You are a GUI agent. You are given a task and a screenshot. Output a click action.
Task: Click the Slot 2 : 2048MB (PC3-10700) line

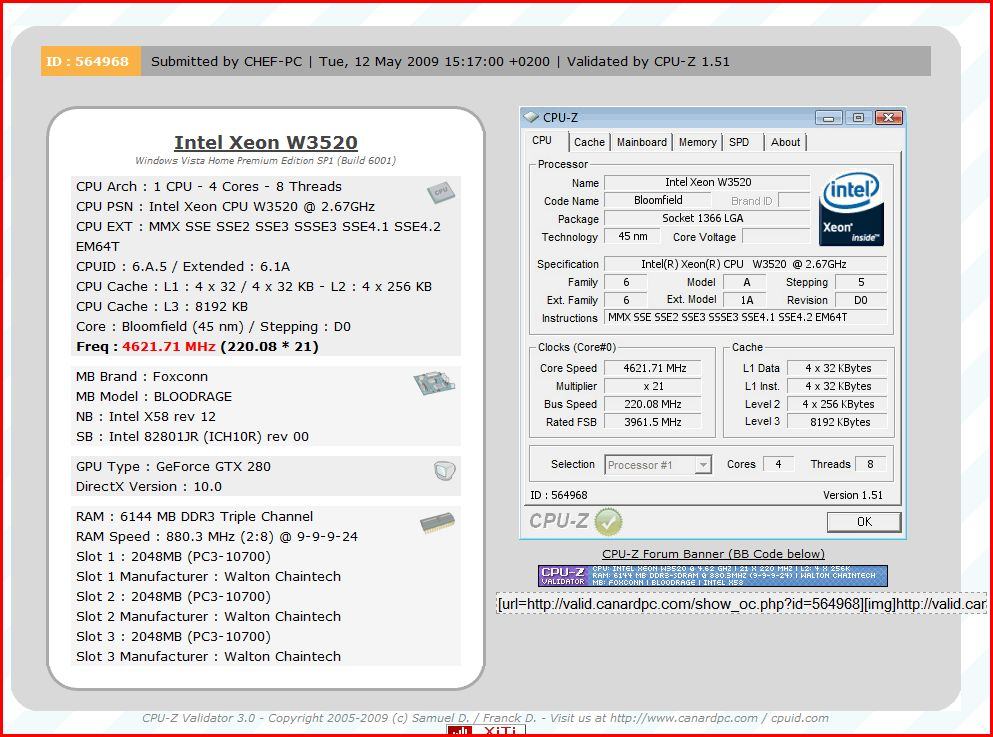[174, 596]
